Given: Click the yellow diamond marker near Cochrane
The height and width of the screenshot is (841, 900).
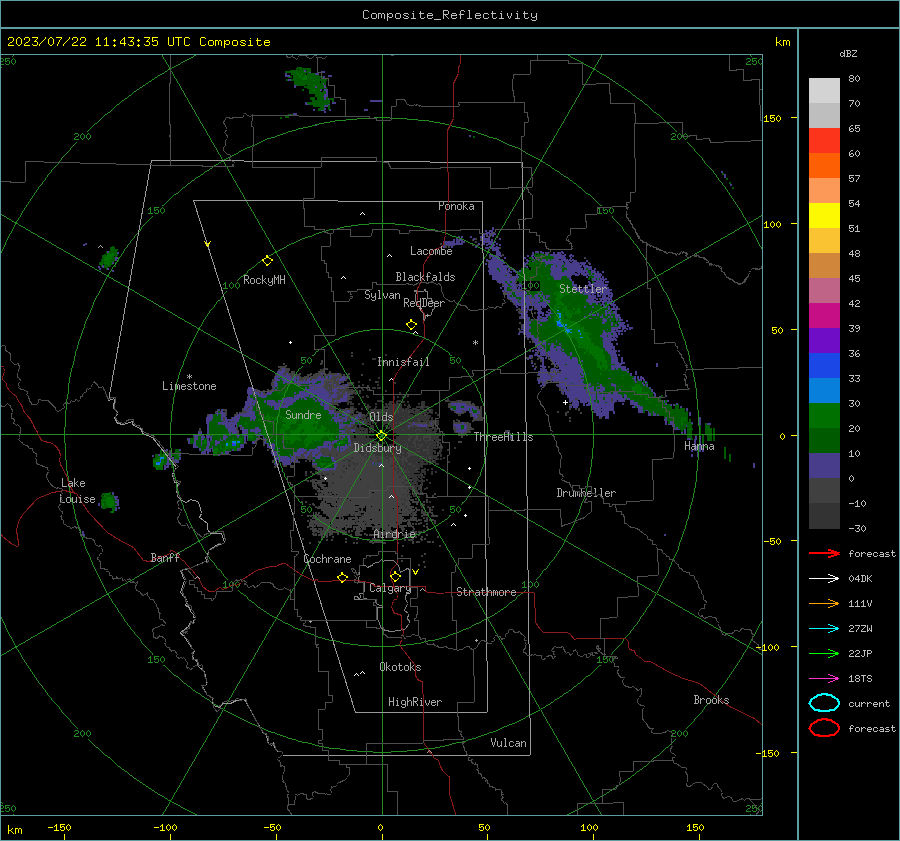Looking at the screenshot, I should pos(343,577).
